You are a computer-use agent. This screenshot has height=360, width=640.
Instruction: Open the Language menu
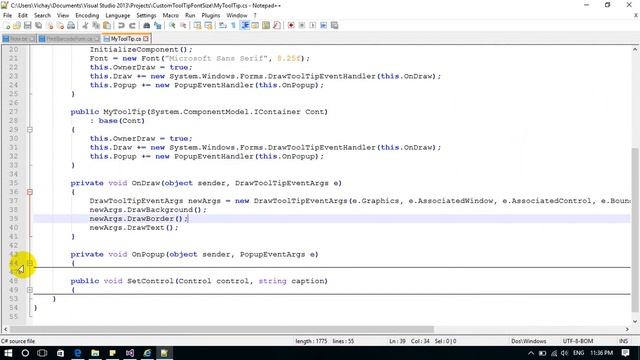pos(118,16)
